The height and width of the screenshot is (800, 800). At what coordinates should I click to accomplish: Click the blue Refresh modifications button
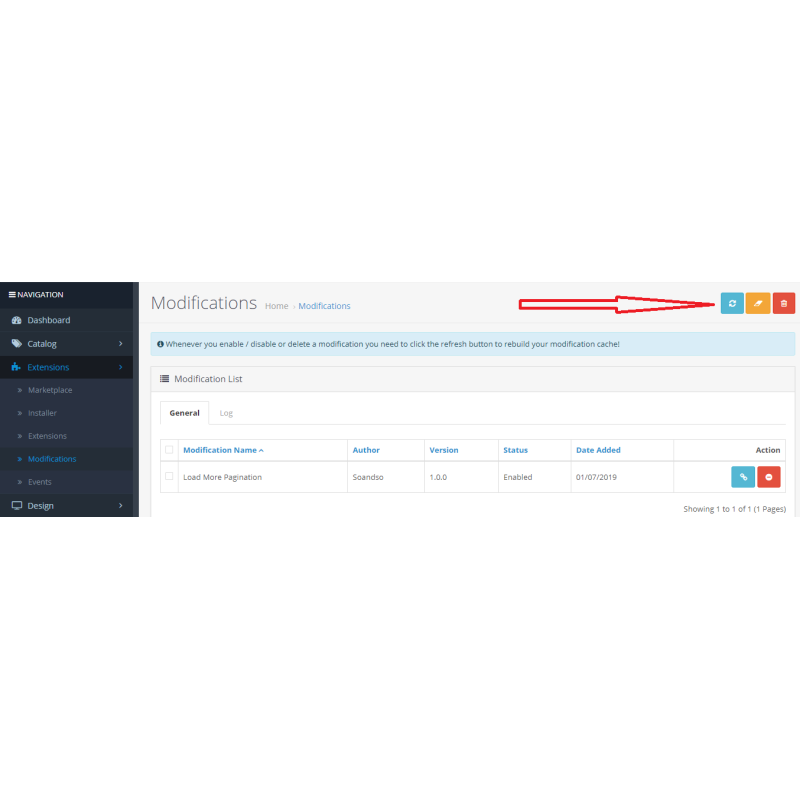[x=732, y=303]
